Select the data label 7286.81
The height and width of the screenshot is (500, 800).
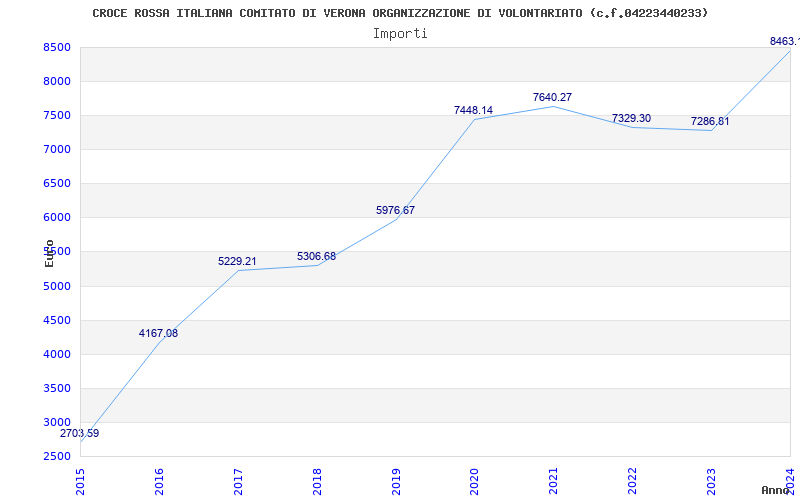point(710,121)
